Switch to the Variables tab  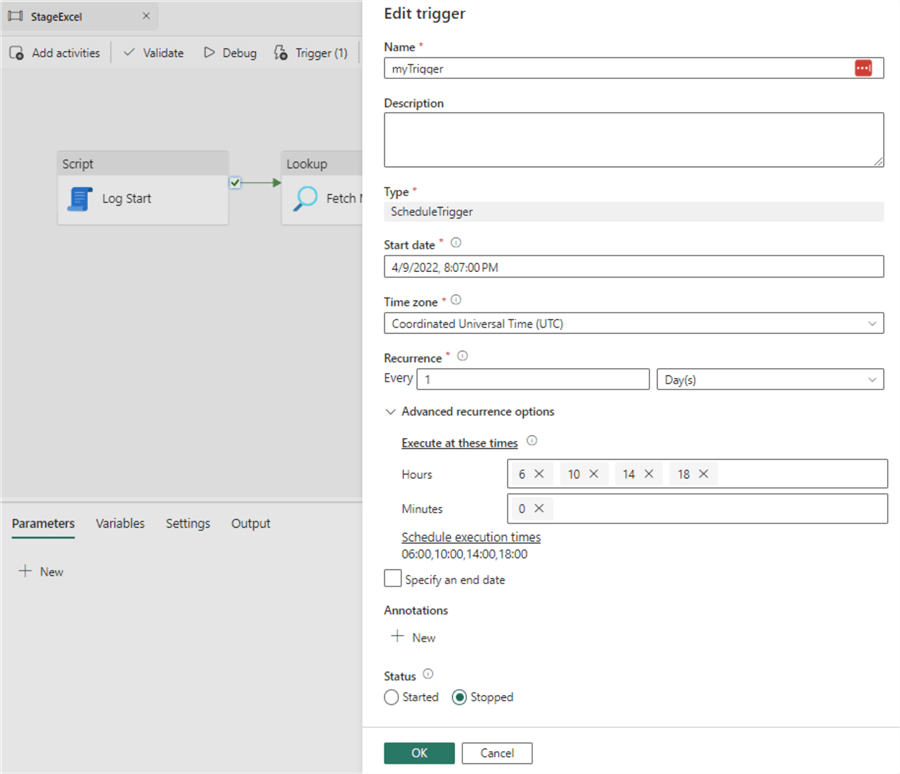click(x=120, y=524)
